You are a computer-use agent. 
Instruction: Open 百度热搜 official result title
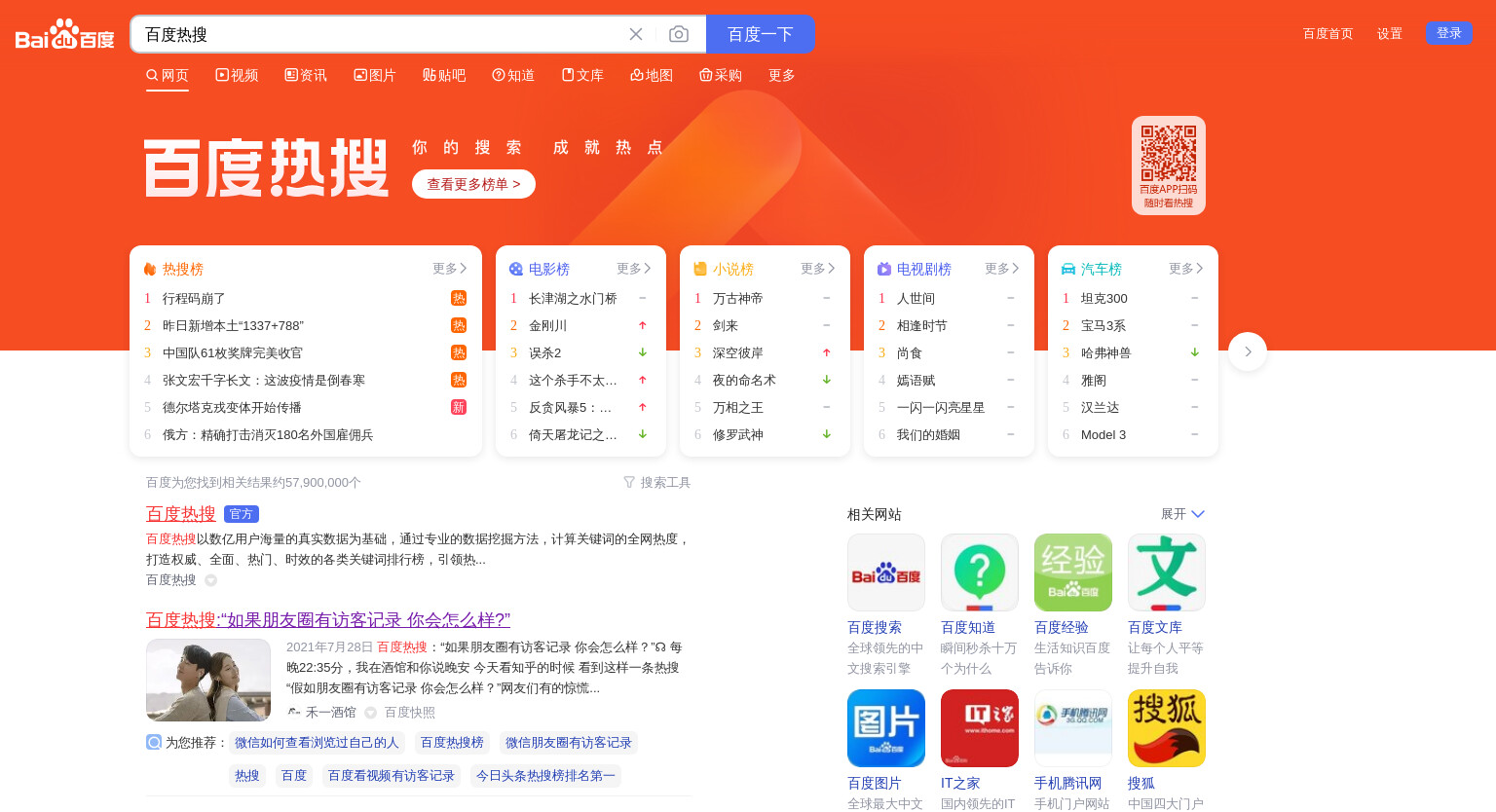click(x=181, y=513)
